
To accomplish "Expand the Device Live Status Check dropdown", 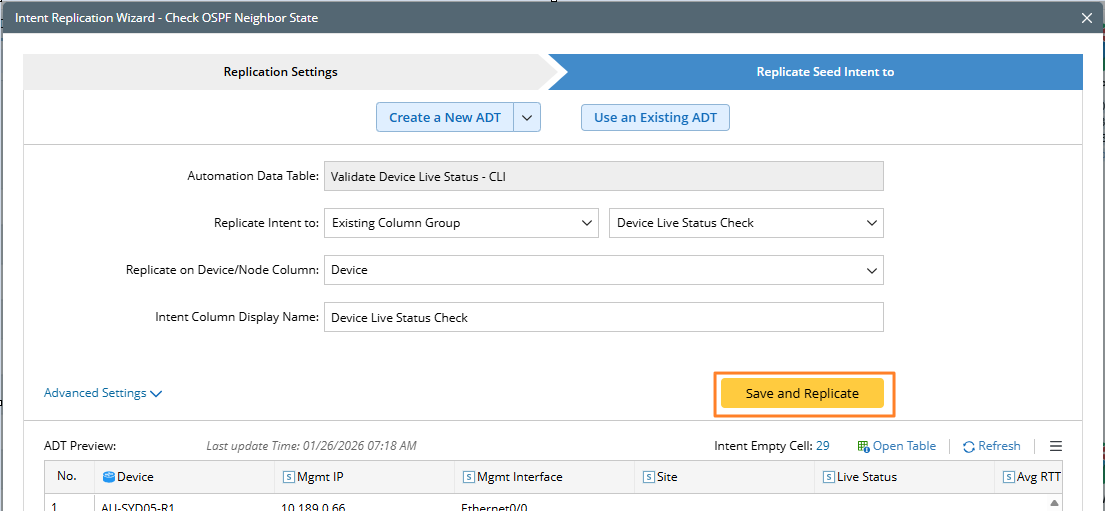I will pyautogui.click(x=746, y=223).
